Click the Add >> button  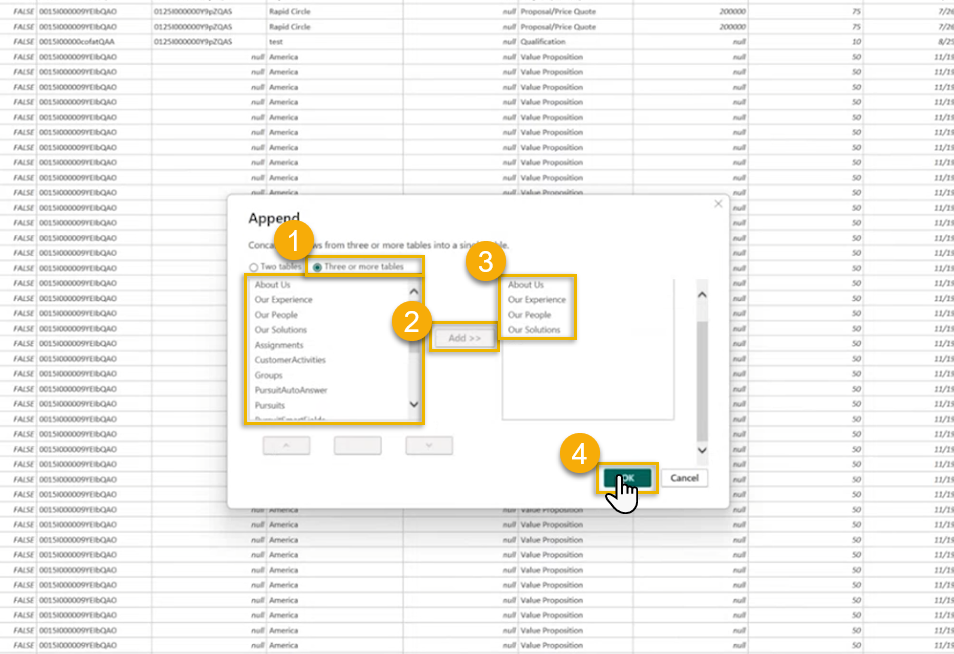pyautogui.click(x=464, y=338)
